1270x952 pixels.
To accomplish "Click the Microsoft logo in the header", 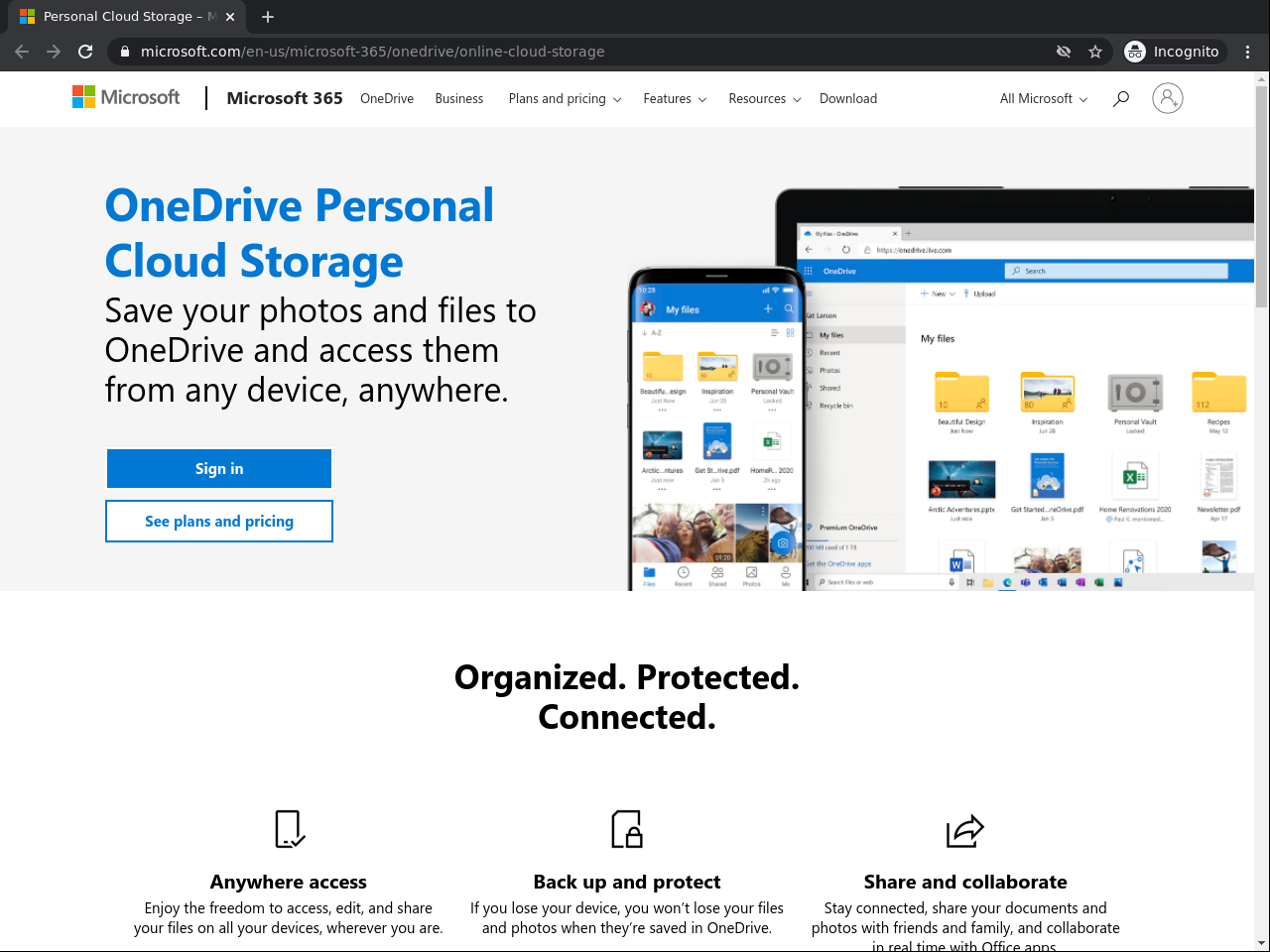I will [x=126, y=97].
